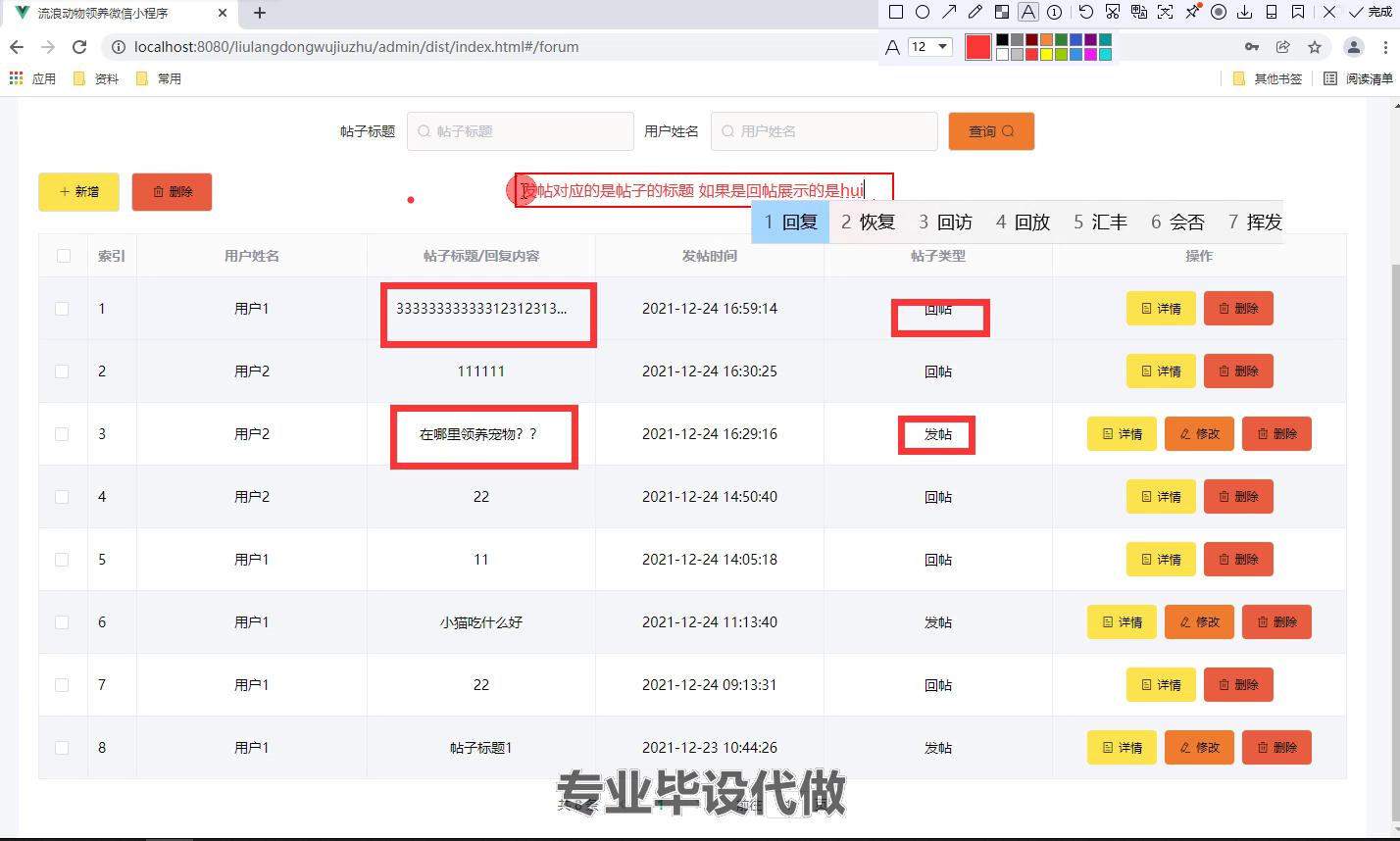The width and height of the screenshot is (1400, 841).
Task: Click the browser address bar URL
Action: pyautogui.click(x=357, y=47)
